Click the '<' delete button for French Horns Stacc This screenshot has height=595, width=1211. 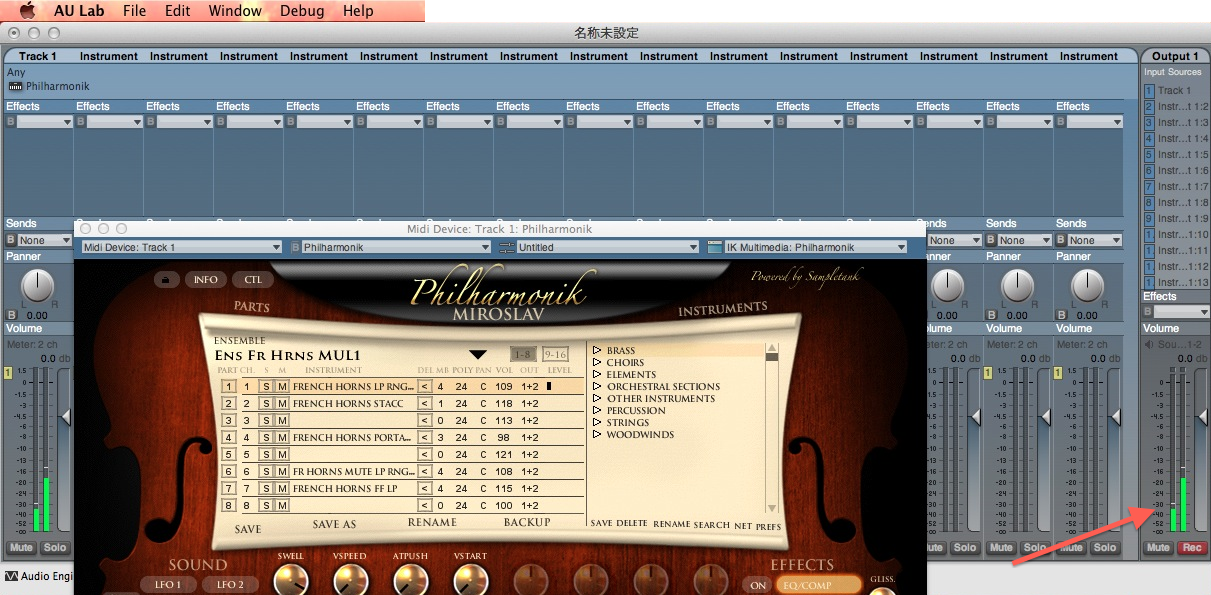pyautogui.click(x=424, y=403)
